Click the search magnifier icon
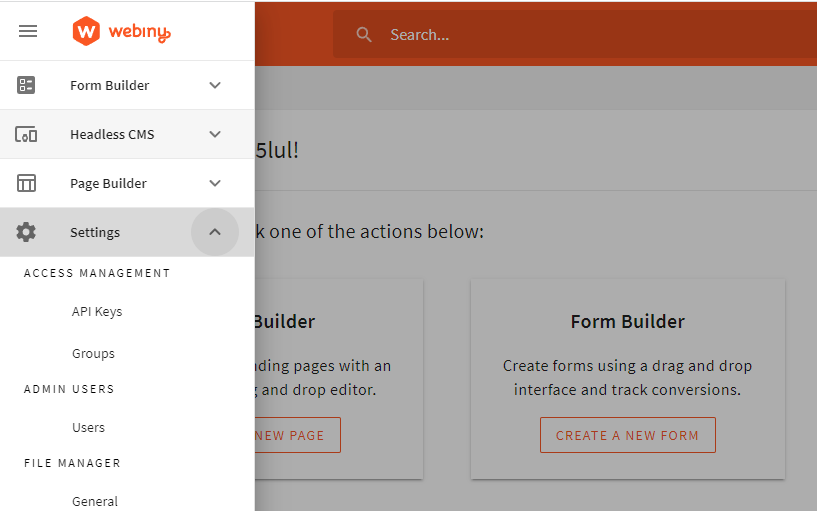This screenshot has height=511, width=817. (365, 35)
